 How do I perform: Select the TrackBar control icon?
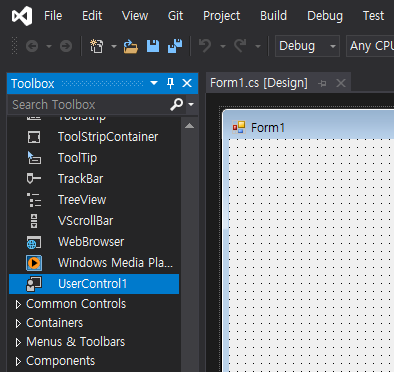click(34, 179)
